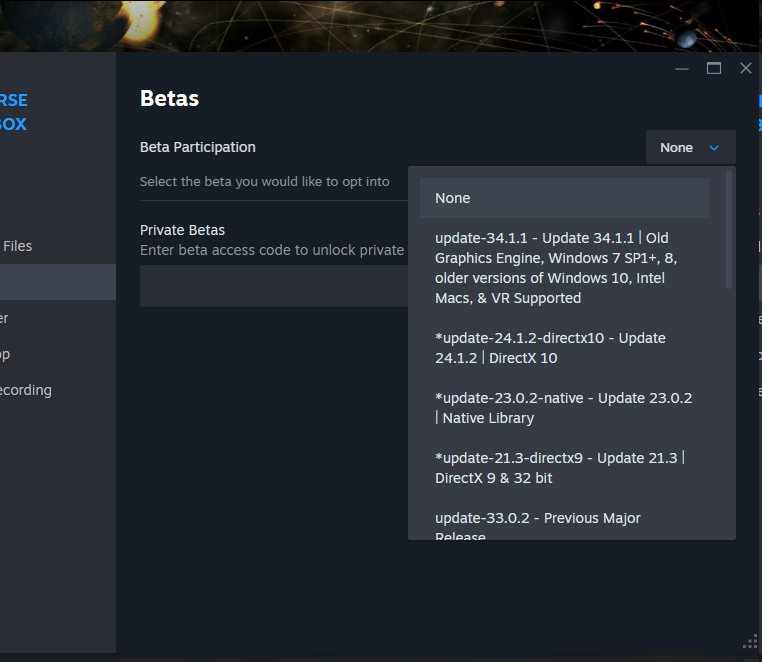The width and height of the screenshot is (762, 662).
Task: Open the Beta Participation dropdown showing None
Action: 690,147
